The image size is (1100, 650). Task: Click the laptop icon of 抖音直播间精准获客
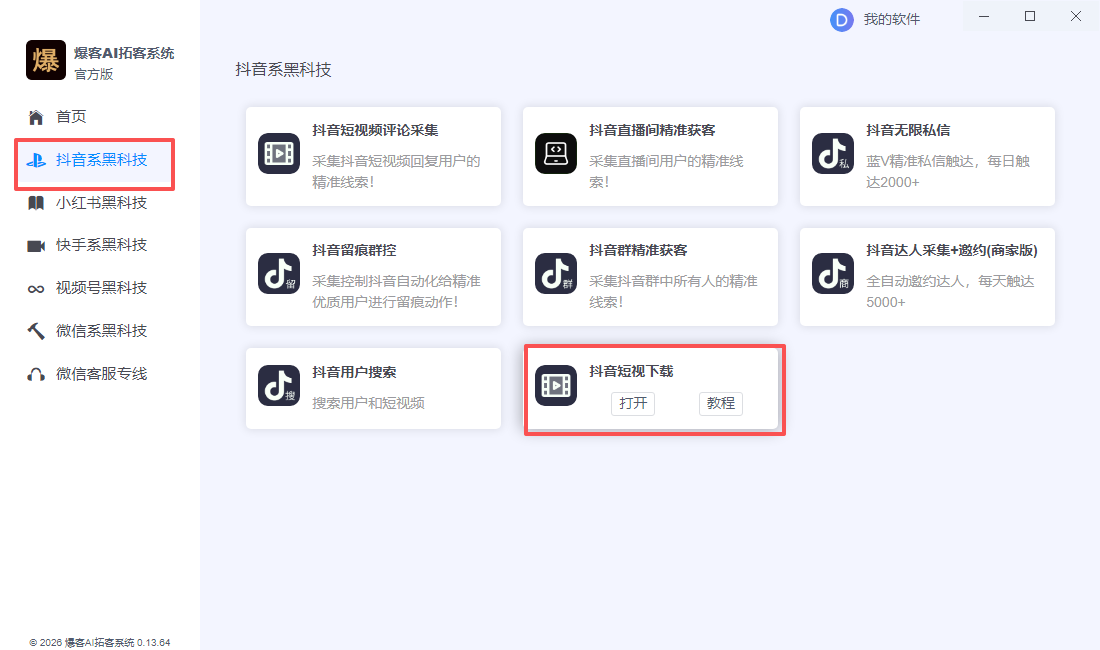pyautogui.click(x=556, y=154)
